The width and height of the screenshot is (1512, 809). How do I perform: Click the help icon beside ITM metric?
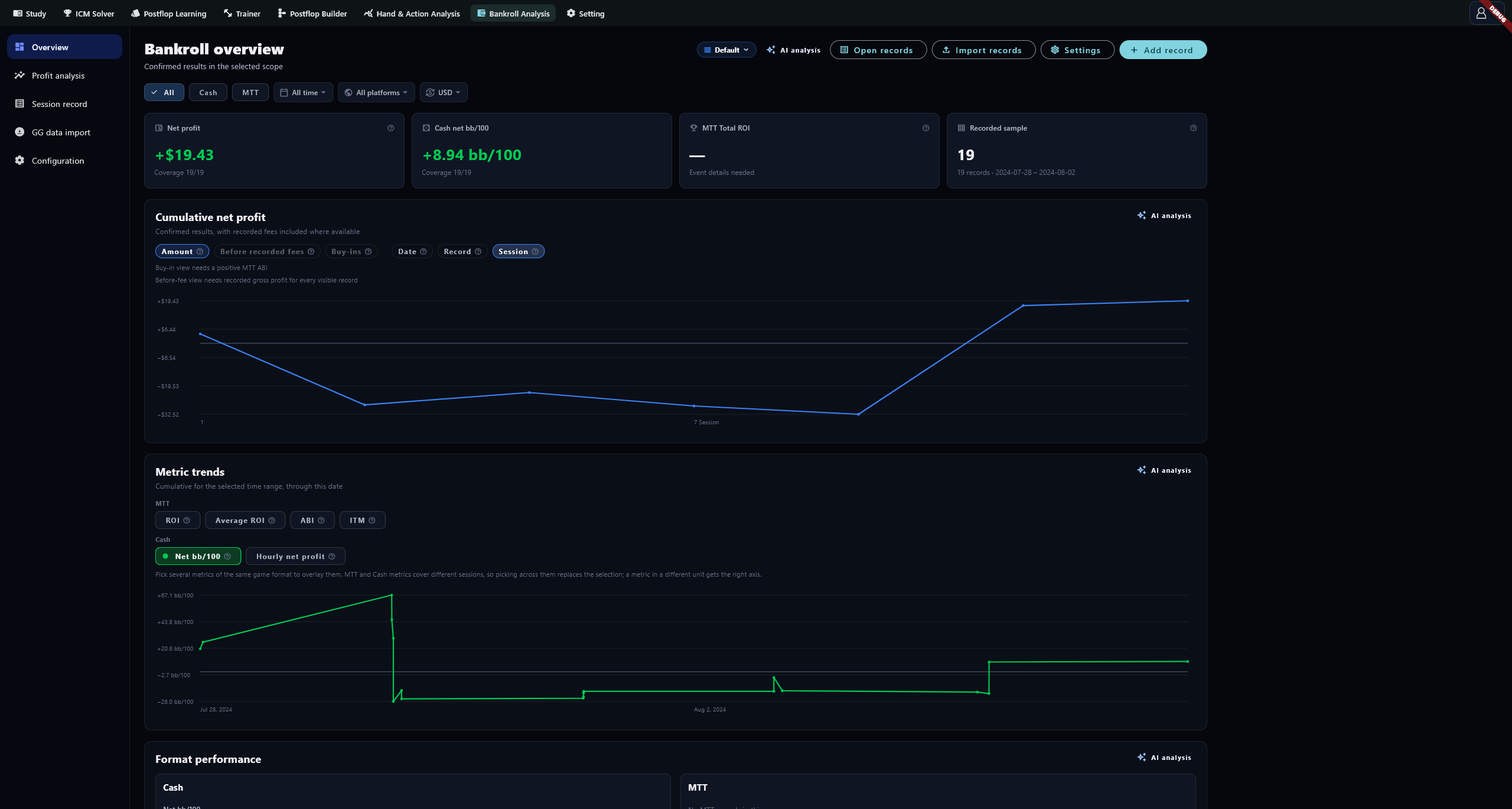pyautogui.click(x=372, y=521)
